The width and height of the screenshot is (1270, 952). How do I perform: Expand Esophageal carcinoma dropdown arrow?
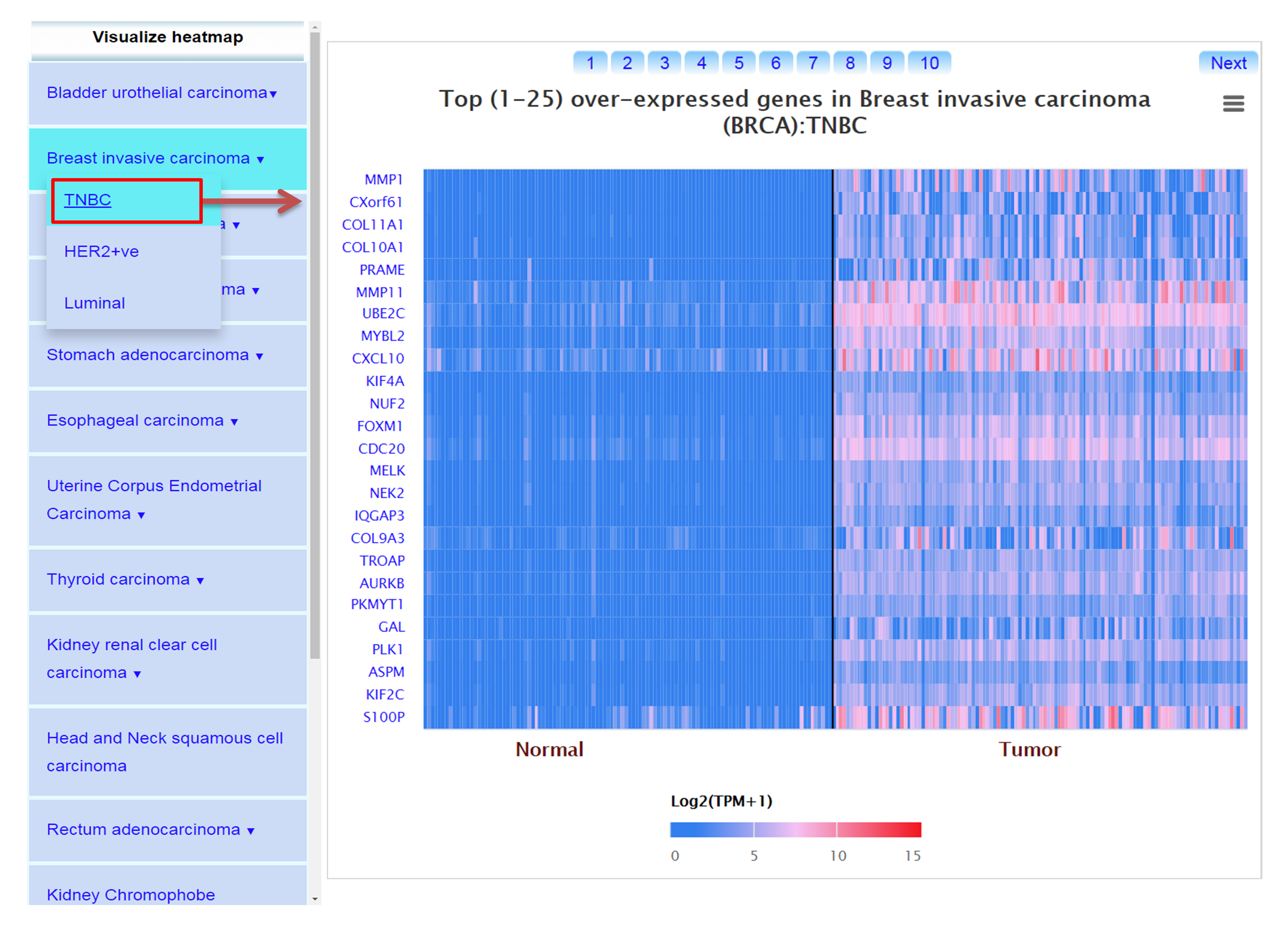coord(234,422)
